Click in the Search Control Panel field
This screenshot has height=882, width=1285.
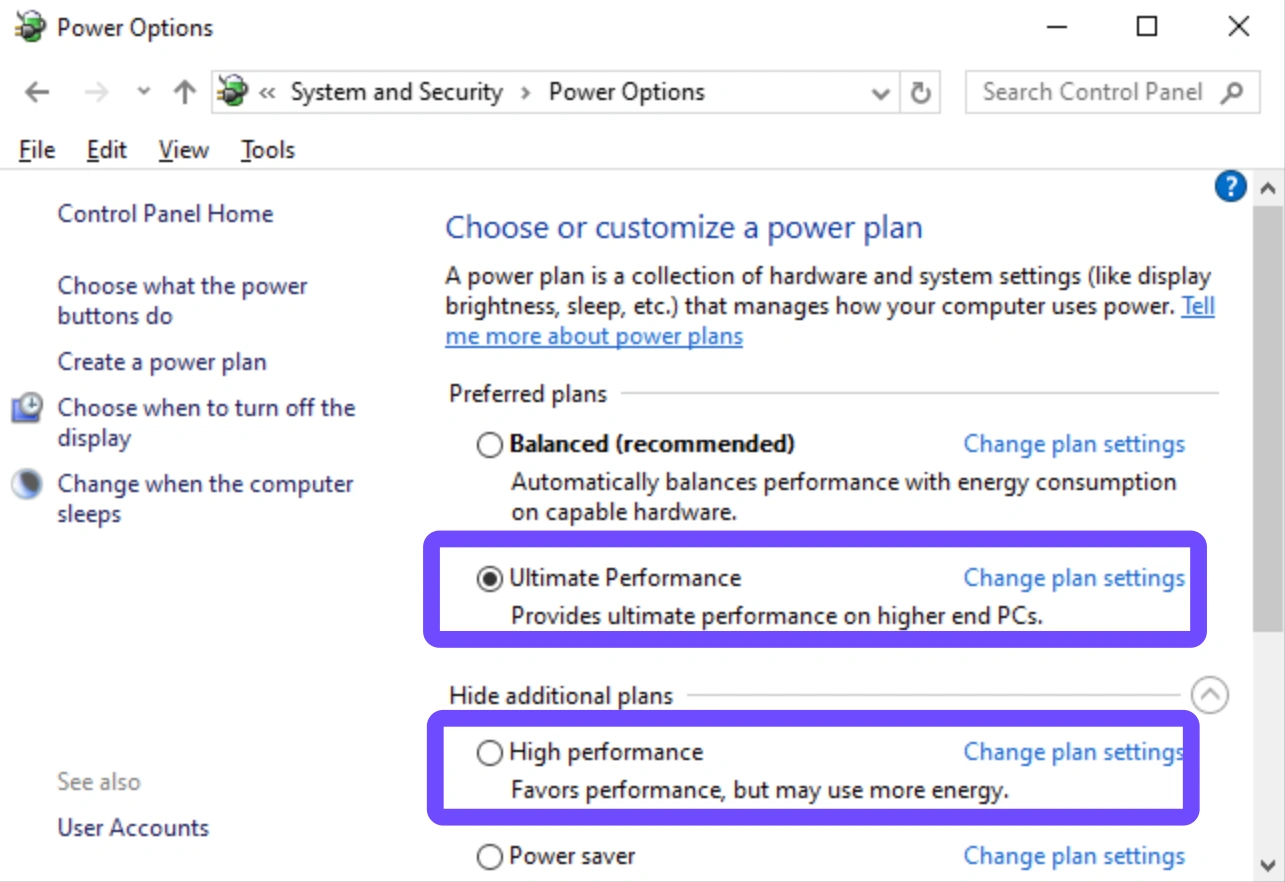pos(1090,93)
